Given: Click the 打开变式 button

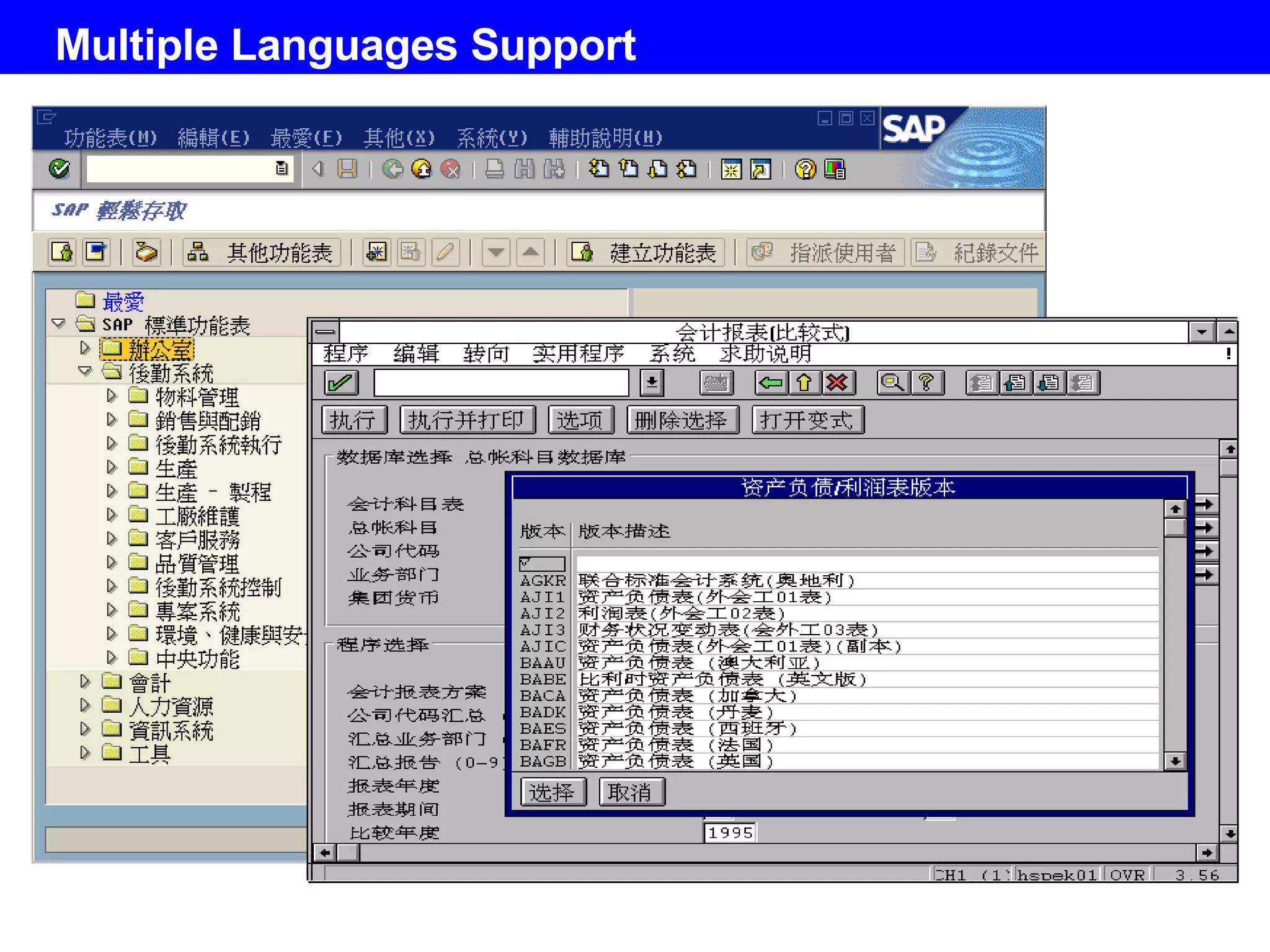Looking at the screenshot, I should 807,420.
